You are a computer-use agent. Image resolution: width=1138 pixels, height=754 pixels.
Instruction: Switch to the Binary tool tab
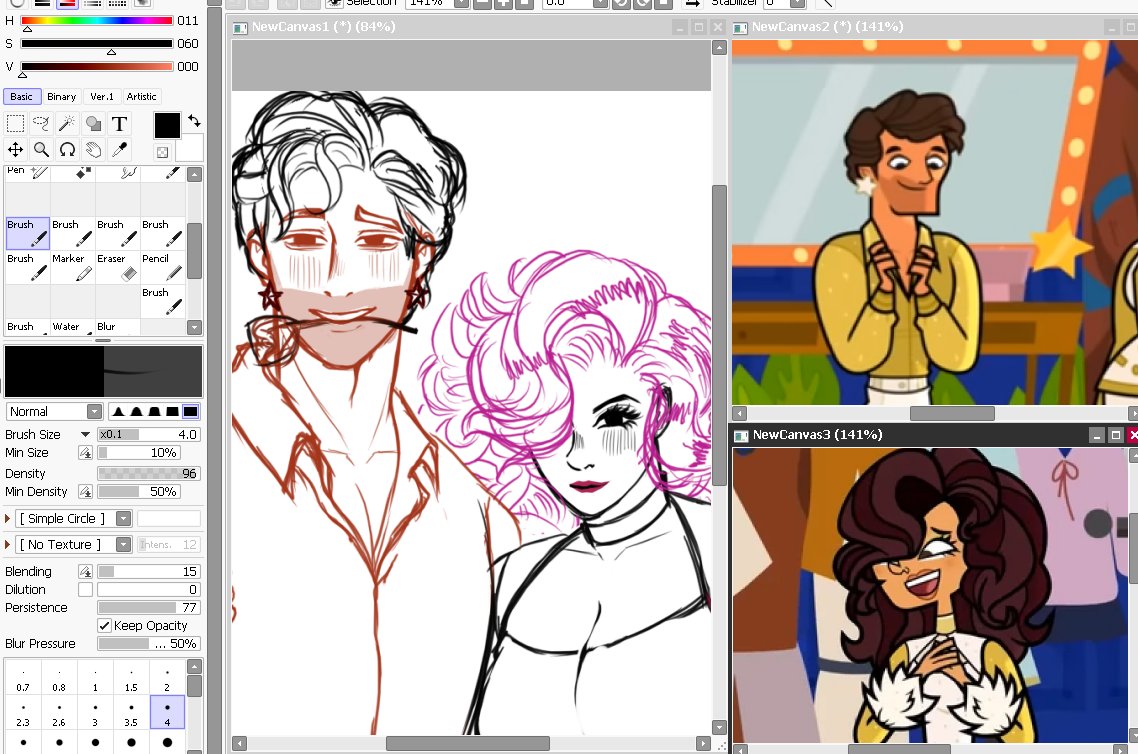[x=62, y=97]
